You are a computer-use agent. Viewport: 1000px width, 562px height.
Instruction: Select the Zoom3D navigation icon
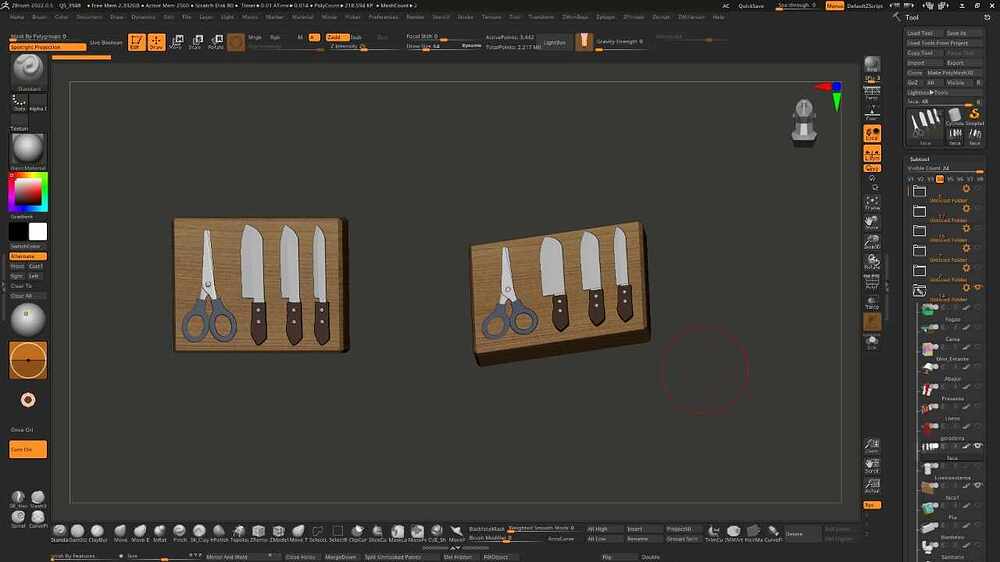pyautogui.click(x=872, y=242)
